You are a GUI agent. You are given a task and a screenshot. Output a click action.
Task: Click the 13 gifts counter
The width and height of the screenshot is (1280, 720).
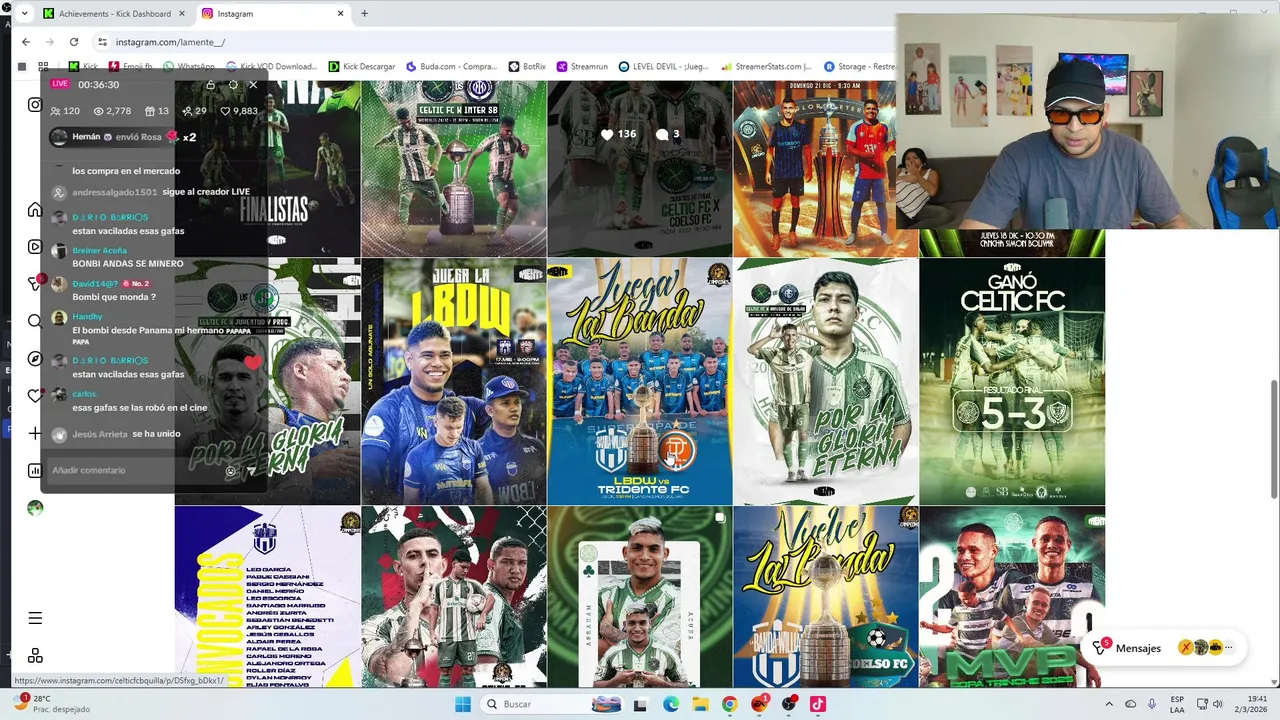(157, 111)
